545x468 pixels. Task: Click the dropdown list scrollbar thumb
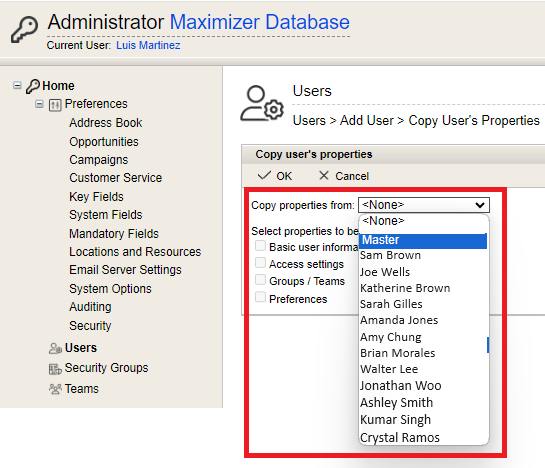point(488,345)
